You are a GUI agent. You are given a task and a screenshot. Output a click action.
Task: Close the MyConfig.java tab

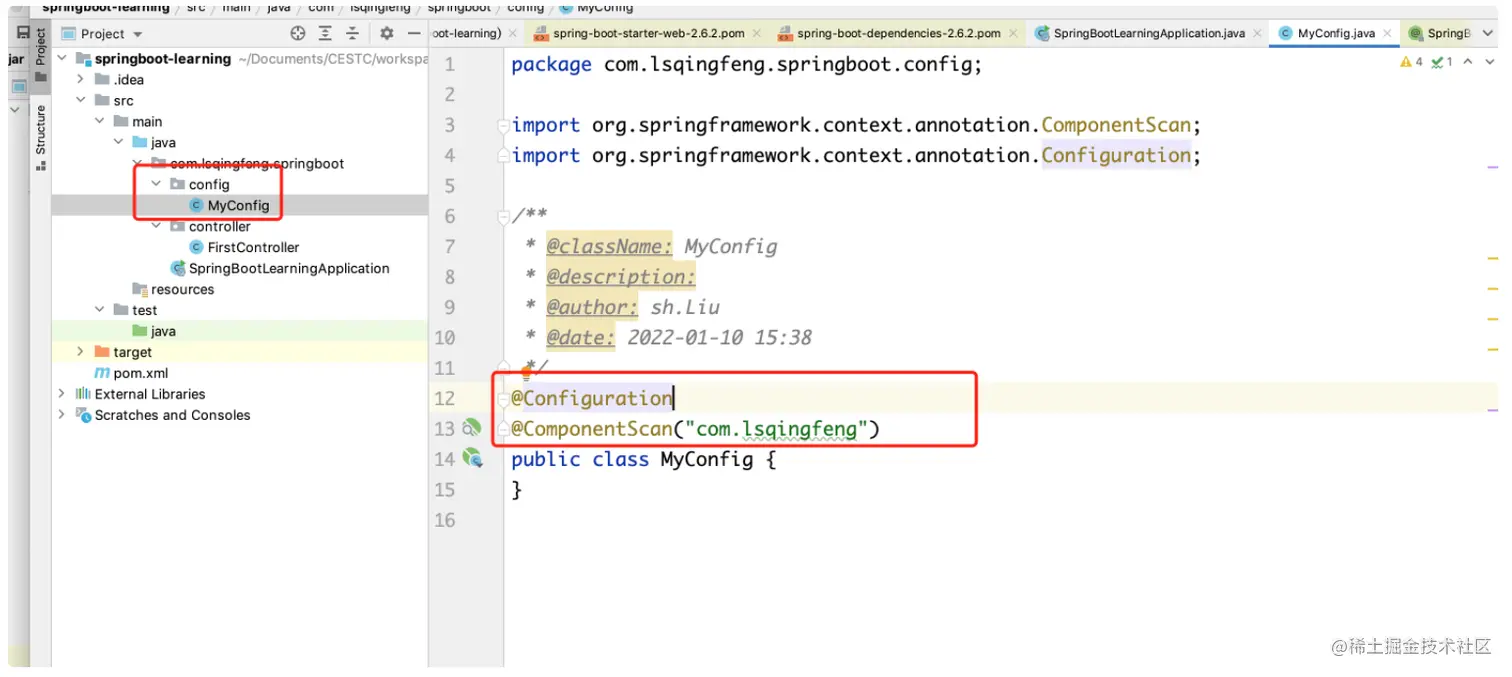point(1388,33)
